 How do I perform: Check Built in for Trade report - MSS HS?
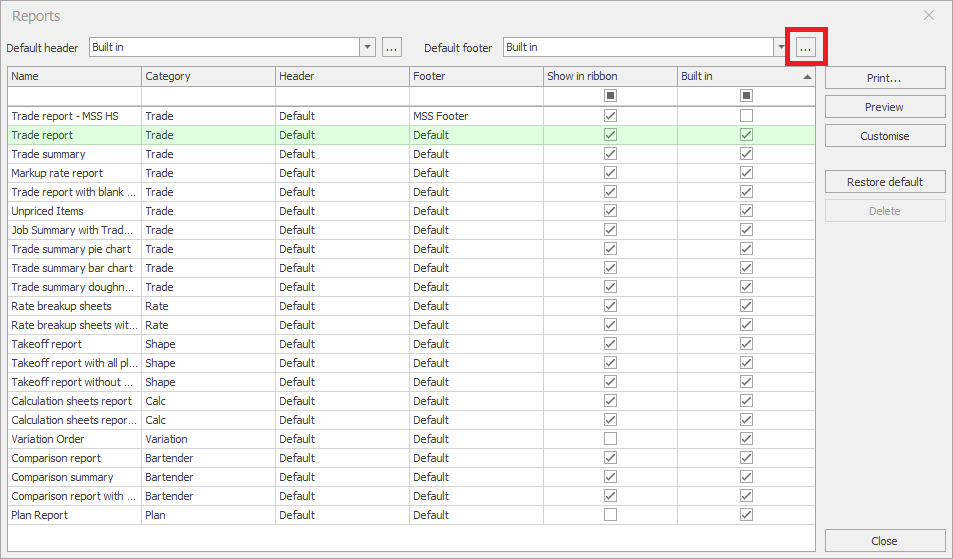(x=746, y=116)
